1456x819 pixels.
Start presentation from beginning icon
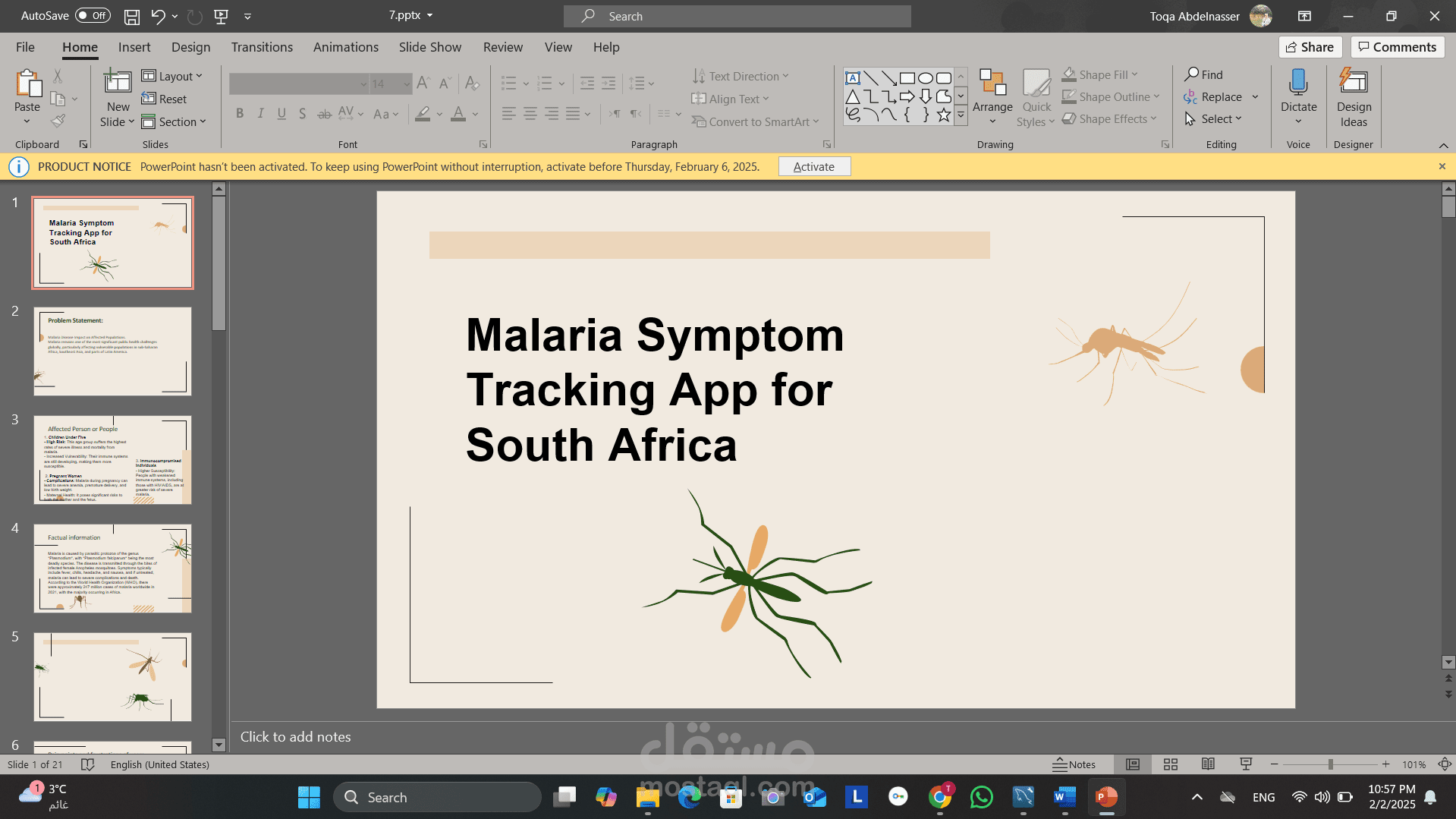(222, 16)
